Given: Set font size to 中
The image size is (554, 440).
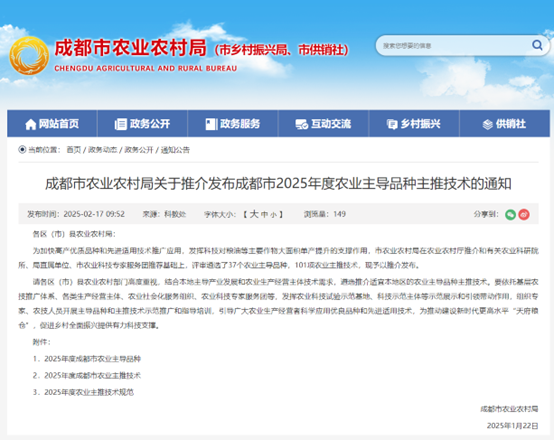Looking at the screenshot, I should [264, 215].
